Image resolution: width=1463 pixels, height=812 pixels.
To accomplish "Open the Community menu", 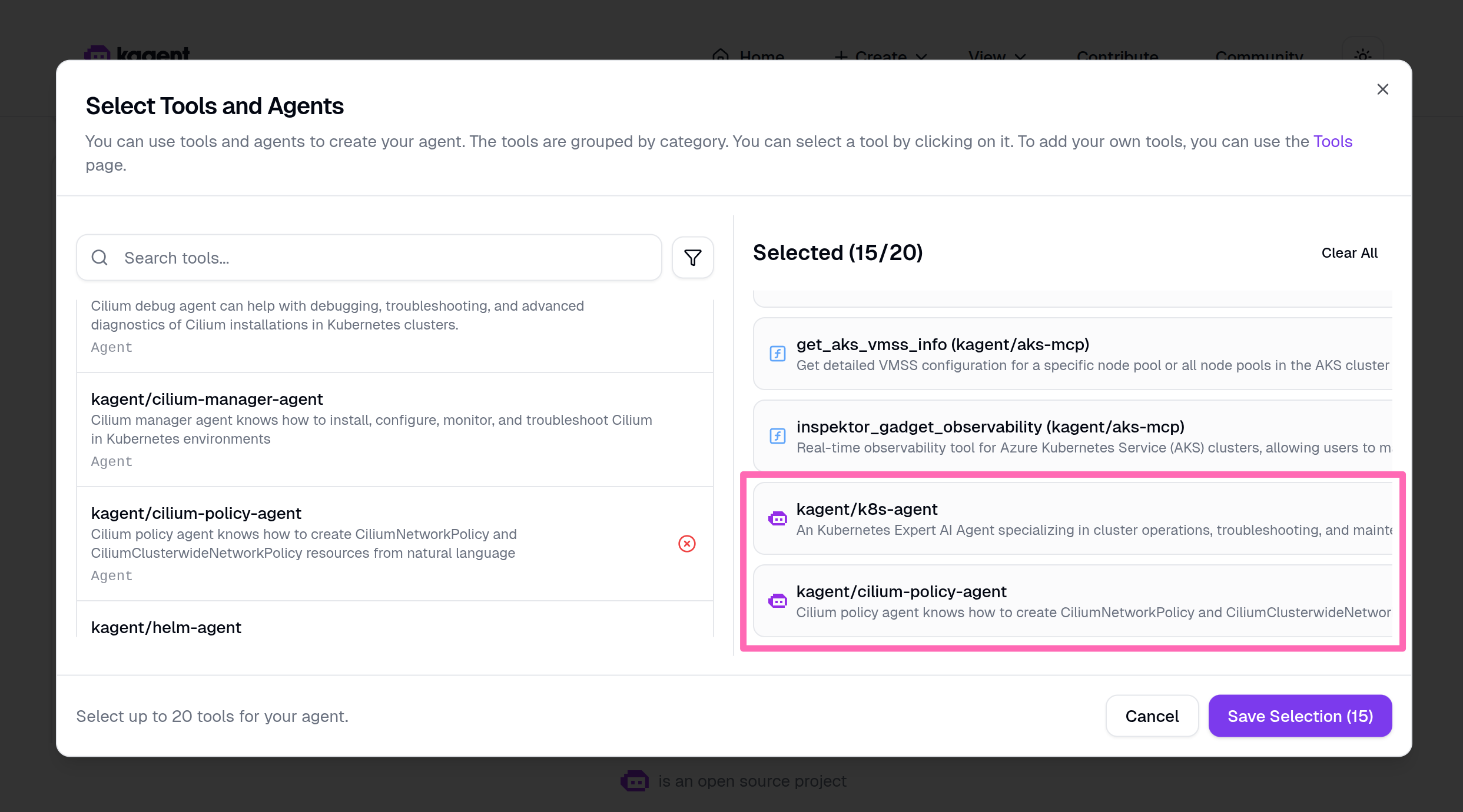I will (x=1258, y=56).
